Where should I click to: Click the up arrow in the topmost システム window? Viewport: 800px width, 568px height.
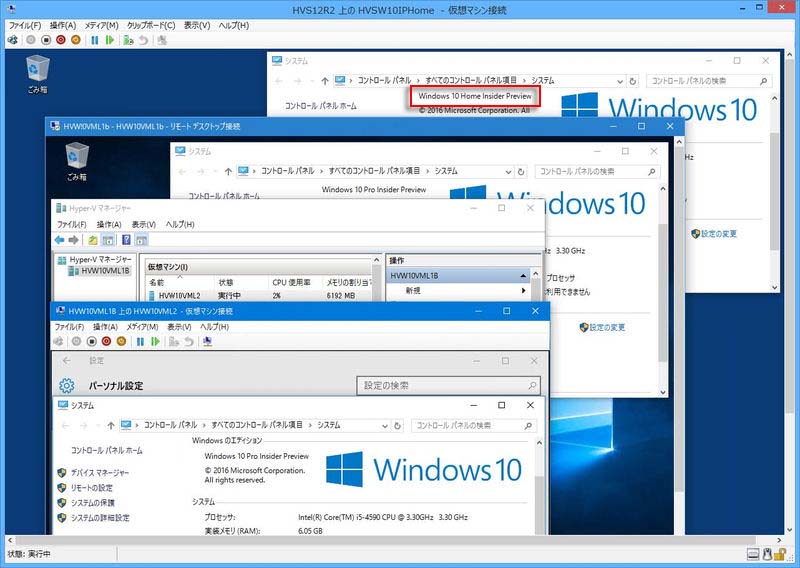tap(325, 81)
